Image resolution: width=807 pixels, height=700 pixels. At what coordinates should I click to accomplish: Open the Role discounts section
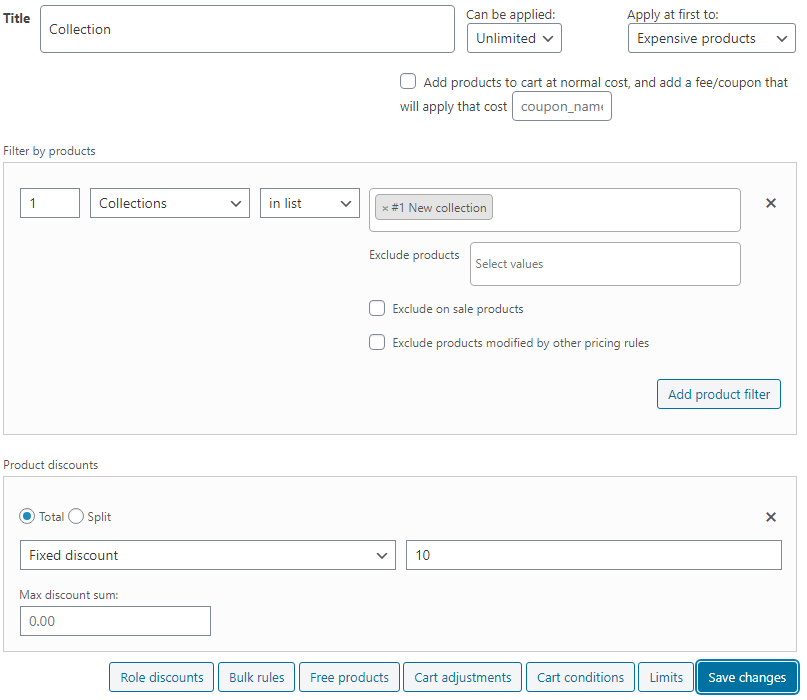[x=162, y=677]
